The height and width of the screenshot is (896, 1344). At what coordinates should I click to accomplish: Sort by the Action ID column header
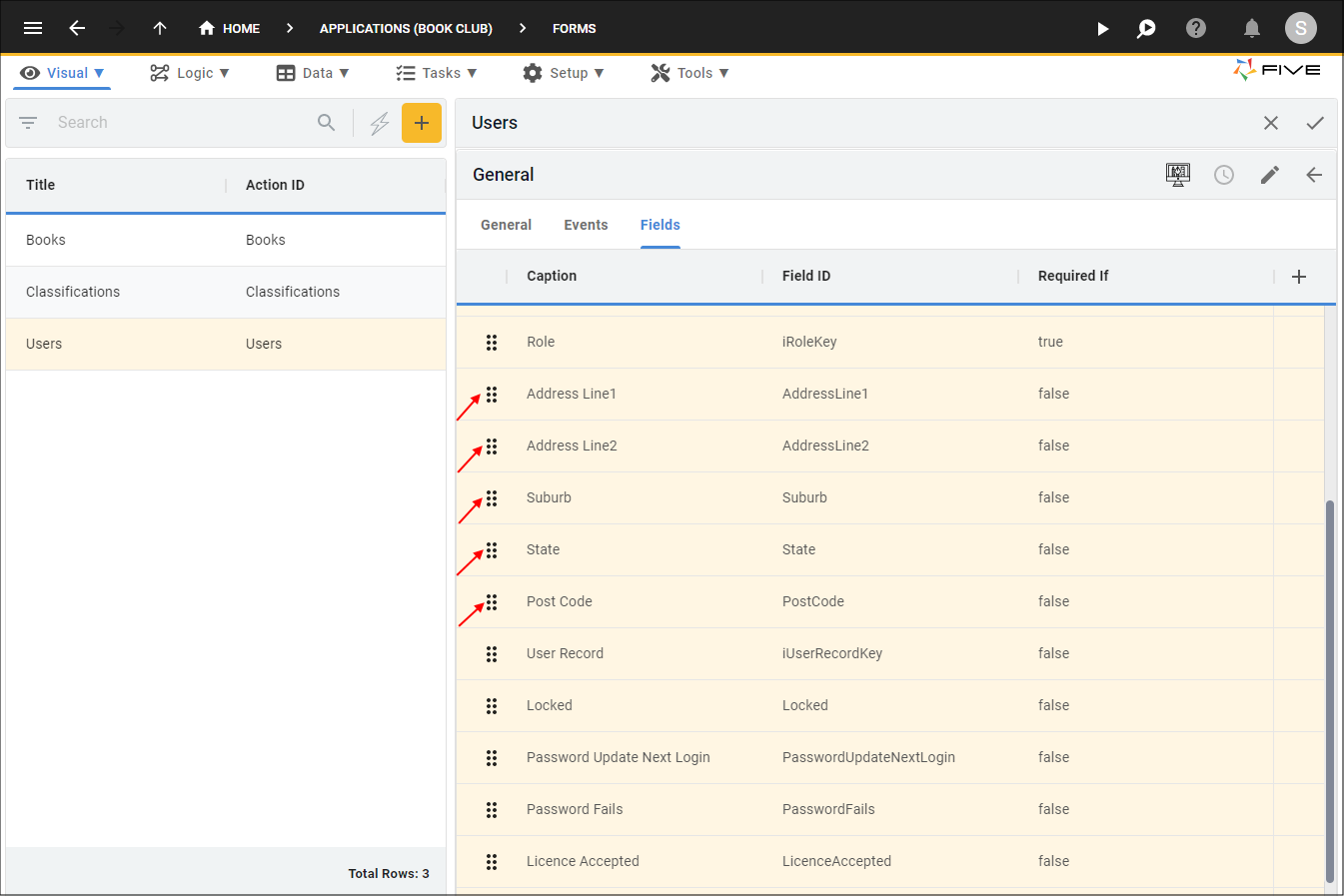(275, 185)
